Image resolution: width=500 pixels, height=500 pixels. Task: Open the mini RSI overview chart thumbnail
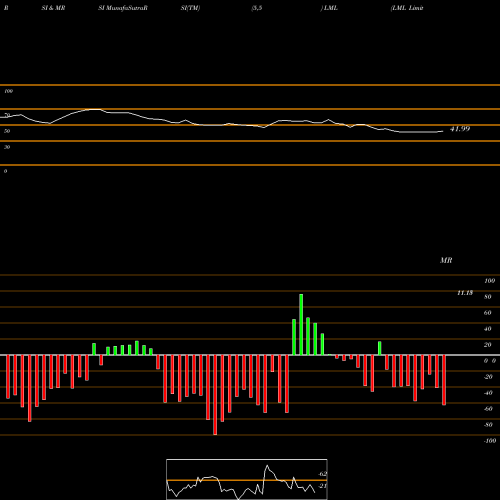tap(247, 479)
